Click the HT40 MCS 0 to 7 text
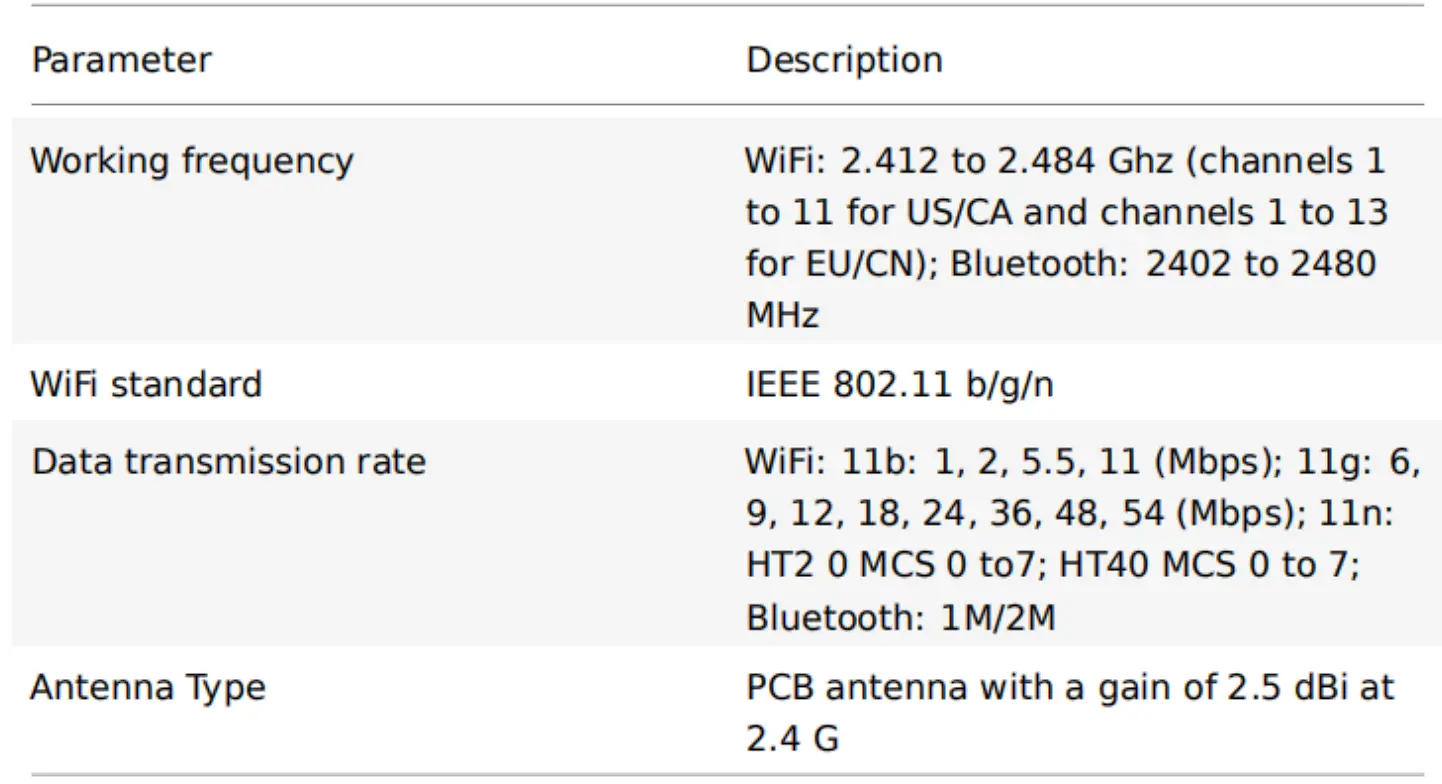Screen dimensions: 1442x784 pos(1210,566)
